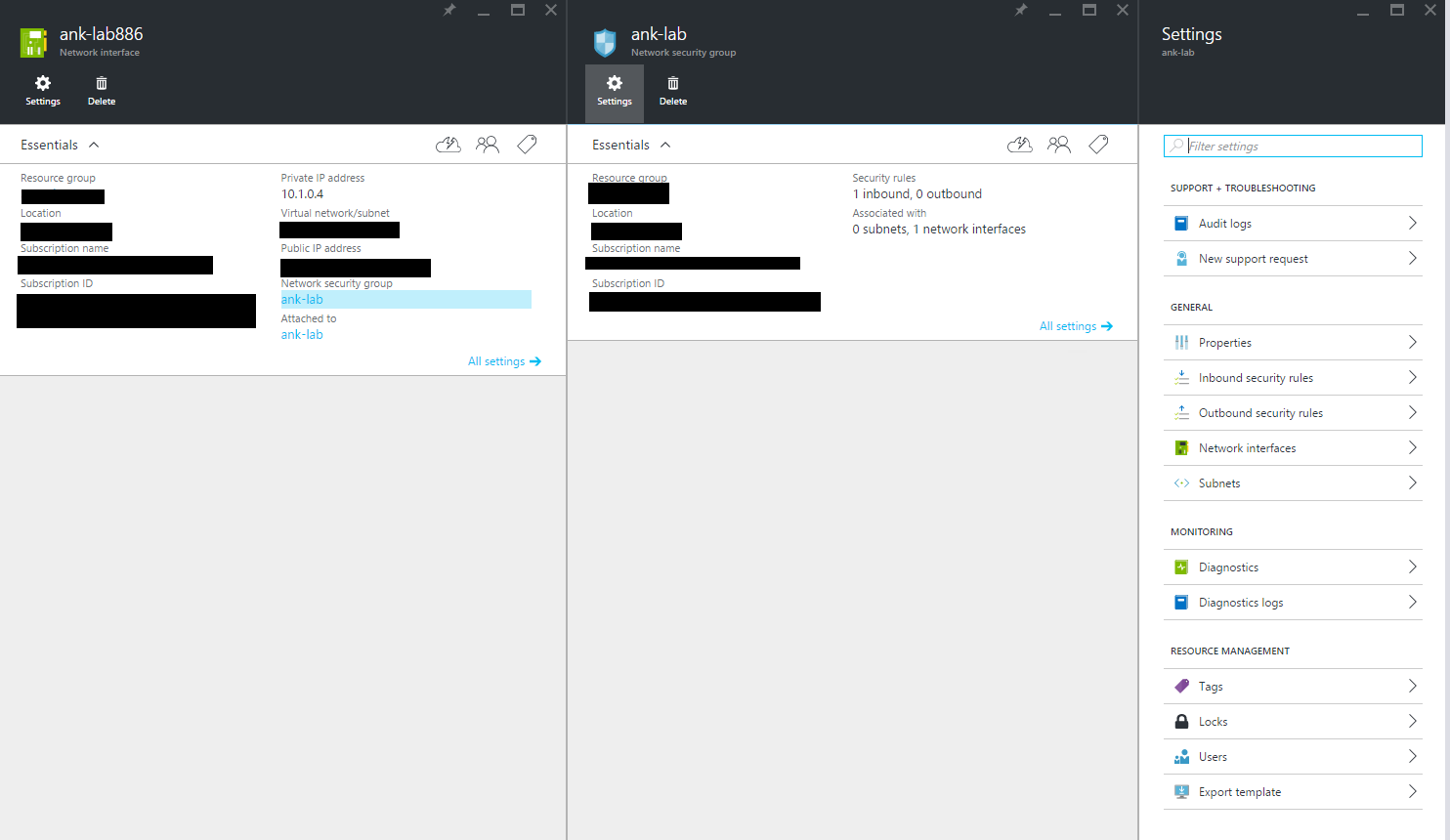Viewport: 1450px width, 840px height.
Task: Open Outbound security rules
Action: (x=1293, y=413)
